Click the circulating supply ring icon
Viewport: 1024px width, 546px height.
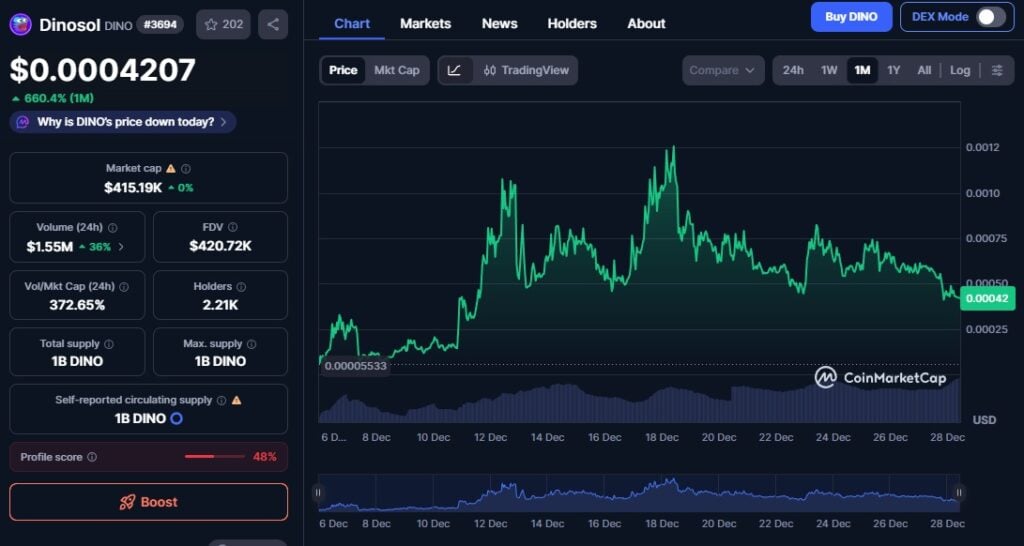[176, 418]
